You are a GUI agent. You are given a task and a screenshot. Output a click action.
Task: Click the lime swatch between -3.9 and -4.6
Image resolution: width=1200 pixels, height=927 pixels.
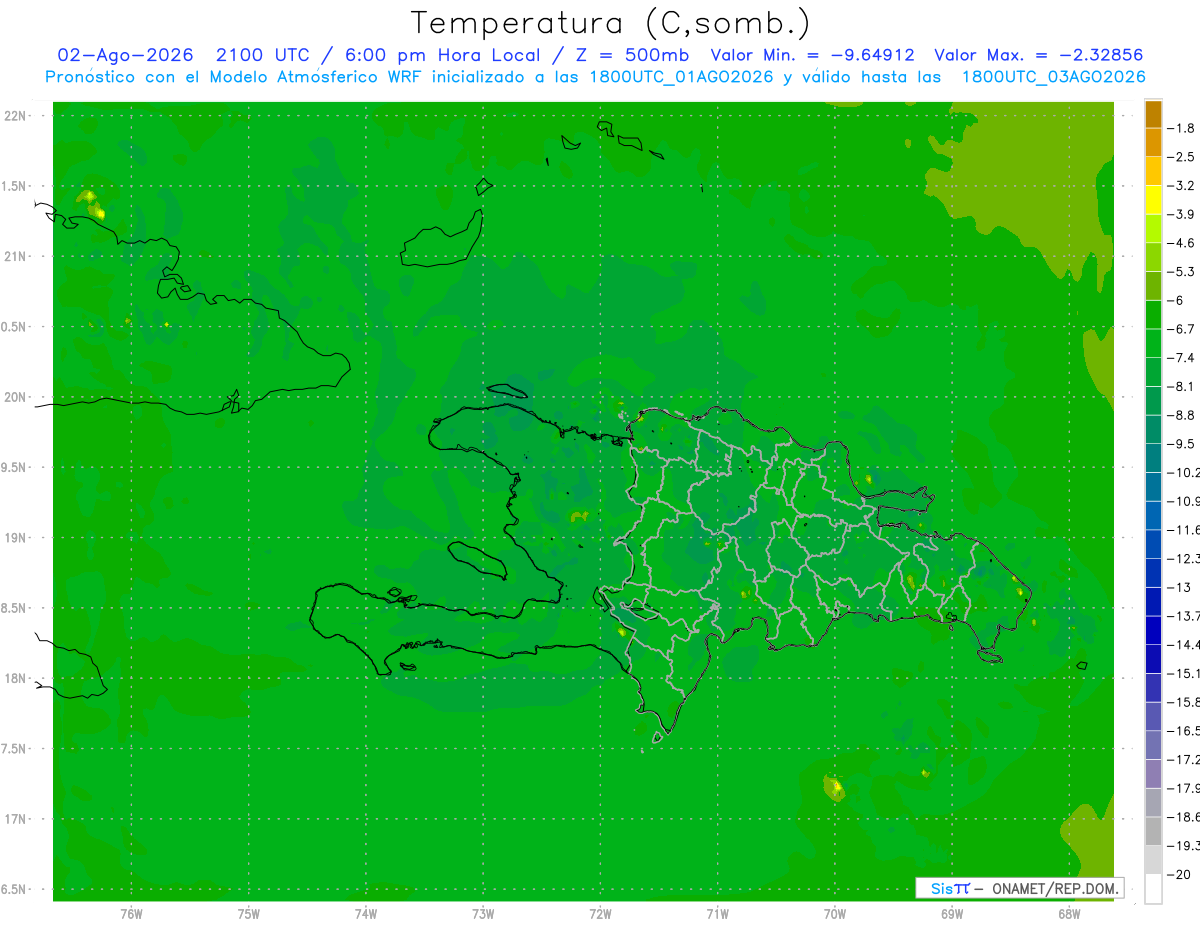click(1153, 229)
